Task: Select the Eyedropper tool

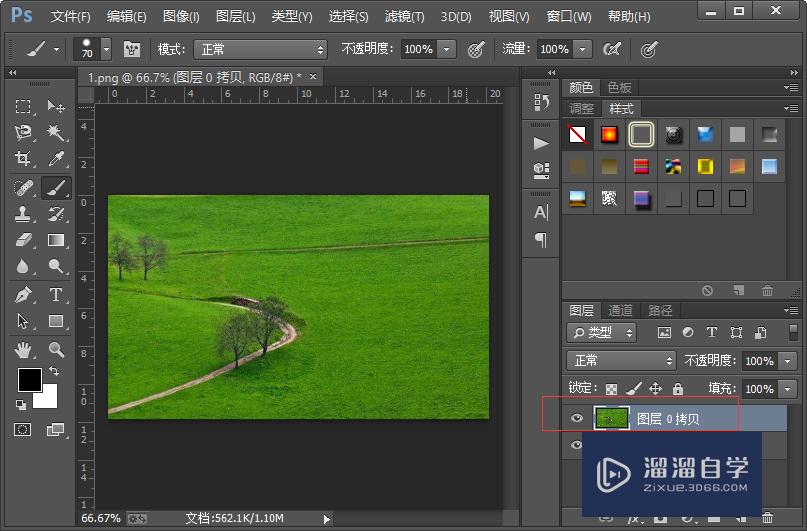Action: point(56,159)
